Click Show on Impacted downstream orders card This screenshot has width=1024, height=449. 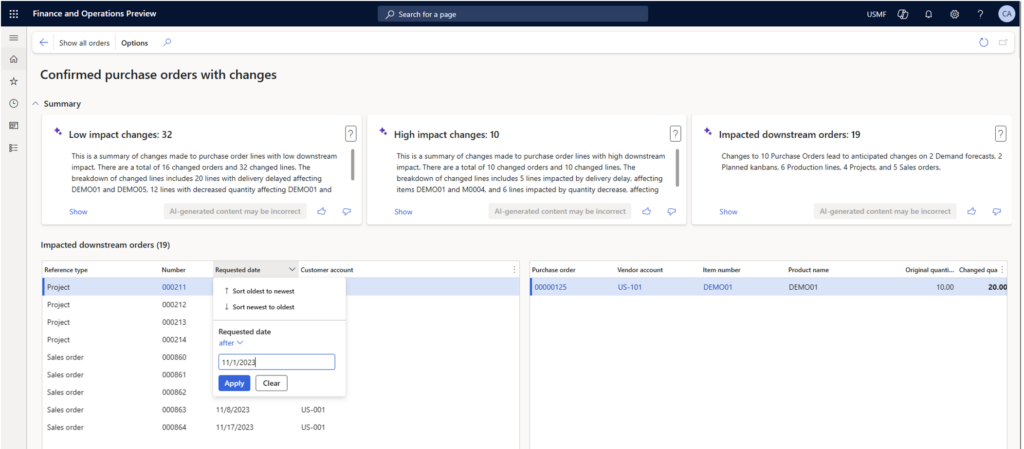coord(728,211)
